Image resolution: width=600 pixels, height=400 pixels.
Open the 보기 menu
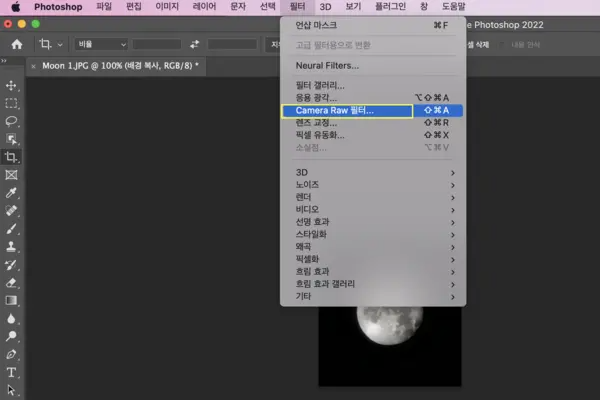coord(353,7)
